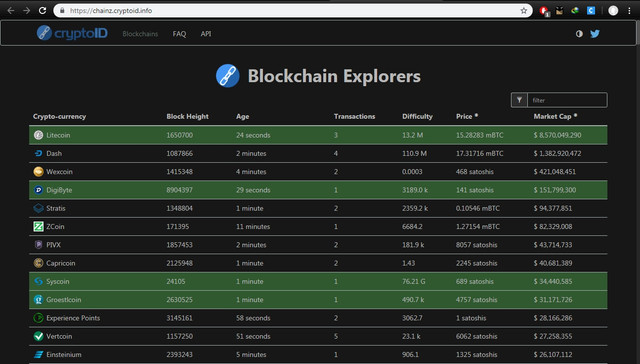Open the Chrome three-dot menu
This screenshot has height=364, width=640.
tap(629, 11)
